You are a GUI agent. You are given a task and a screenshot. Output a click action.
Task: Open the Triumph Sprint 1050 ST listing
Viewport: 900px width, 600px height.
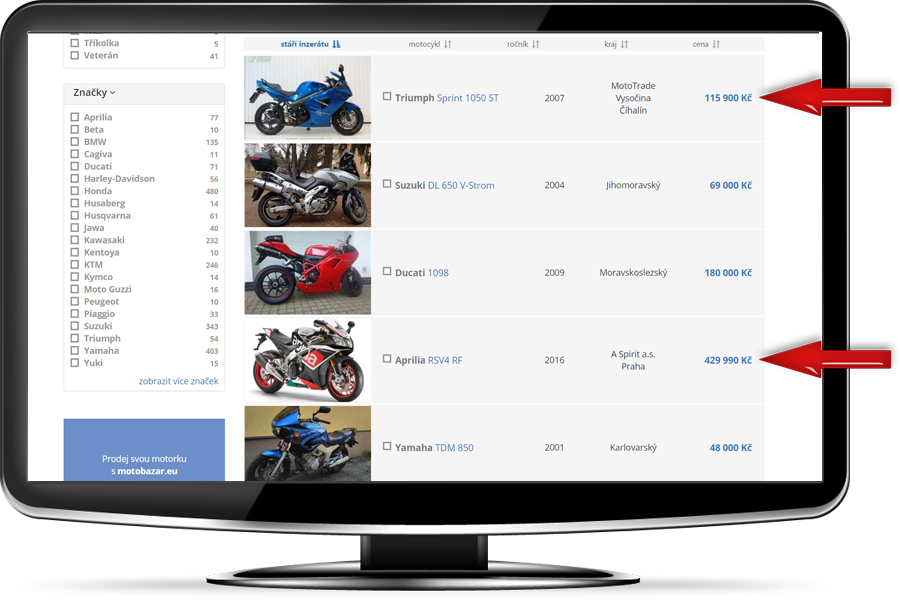(447, 98)
